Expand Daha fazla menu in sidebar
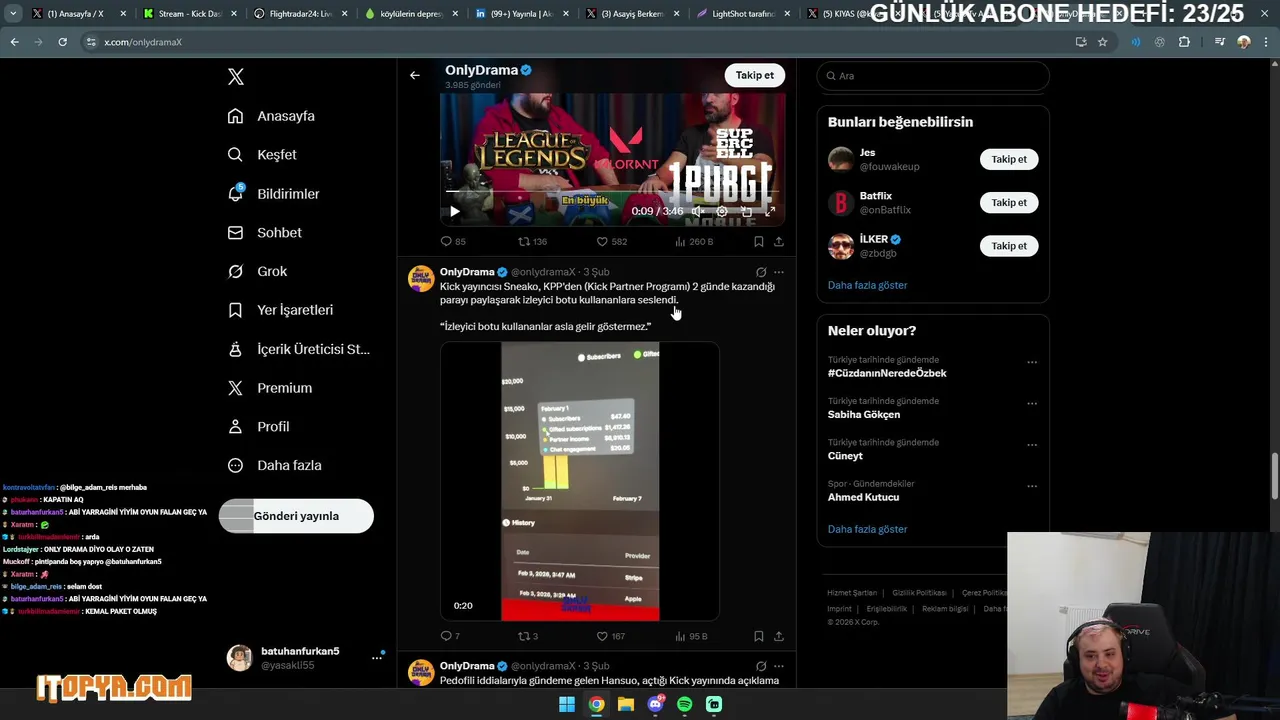This screenshot has width=1280, height=720. pos(275,465)
